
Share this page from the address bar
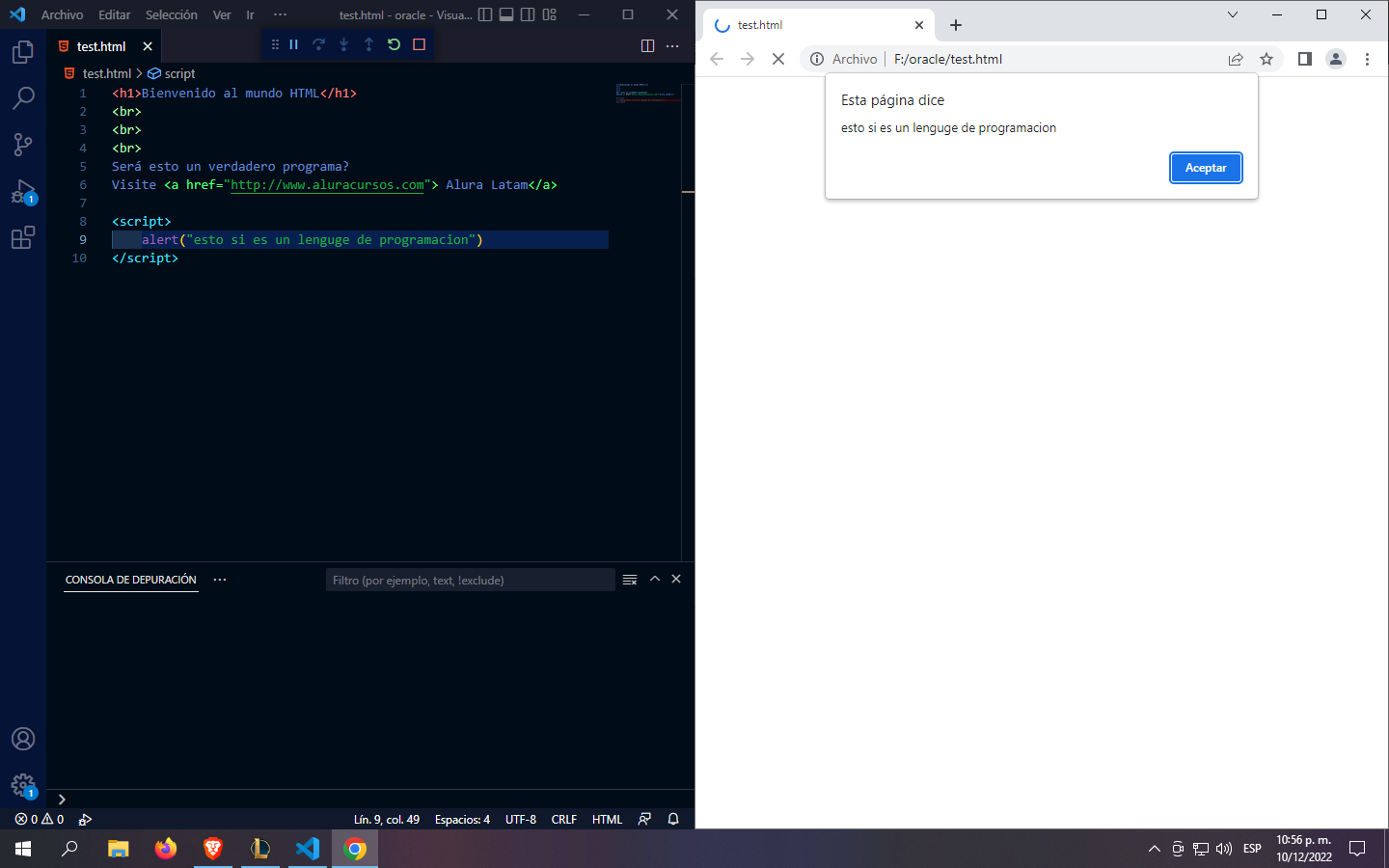click(1236, 59)
